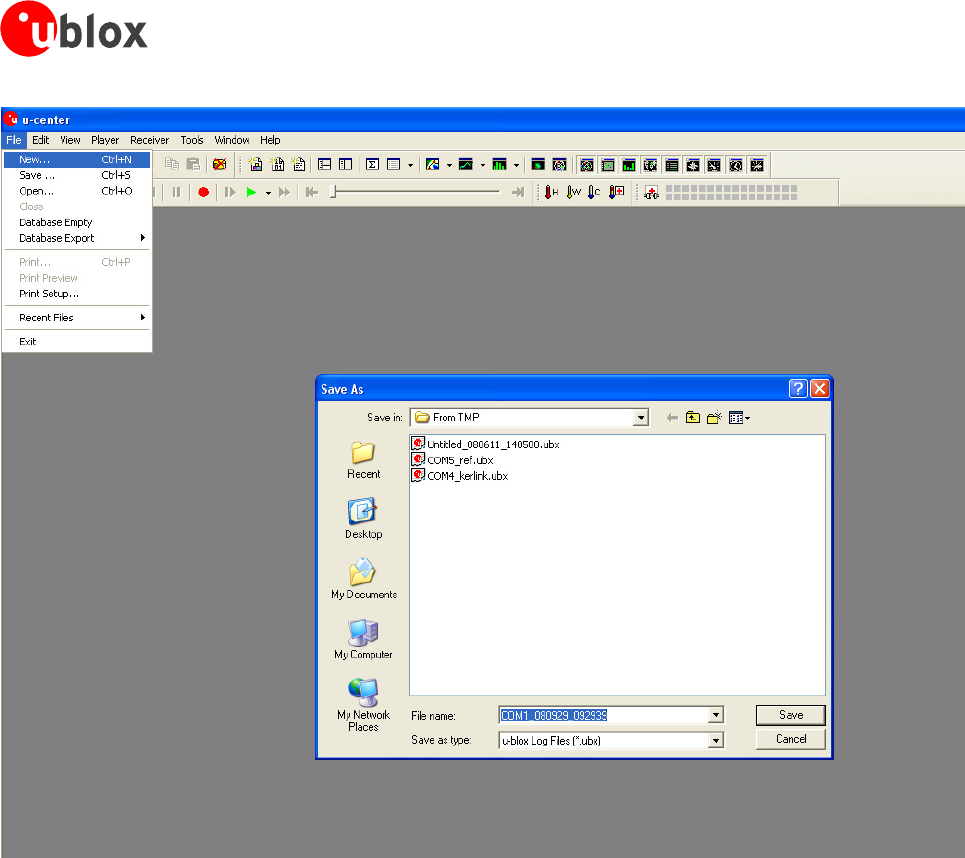965x858 pixels.
Task: Expand the Save in folder dropdown
Action: (641, 417)
